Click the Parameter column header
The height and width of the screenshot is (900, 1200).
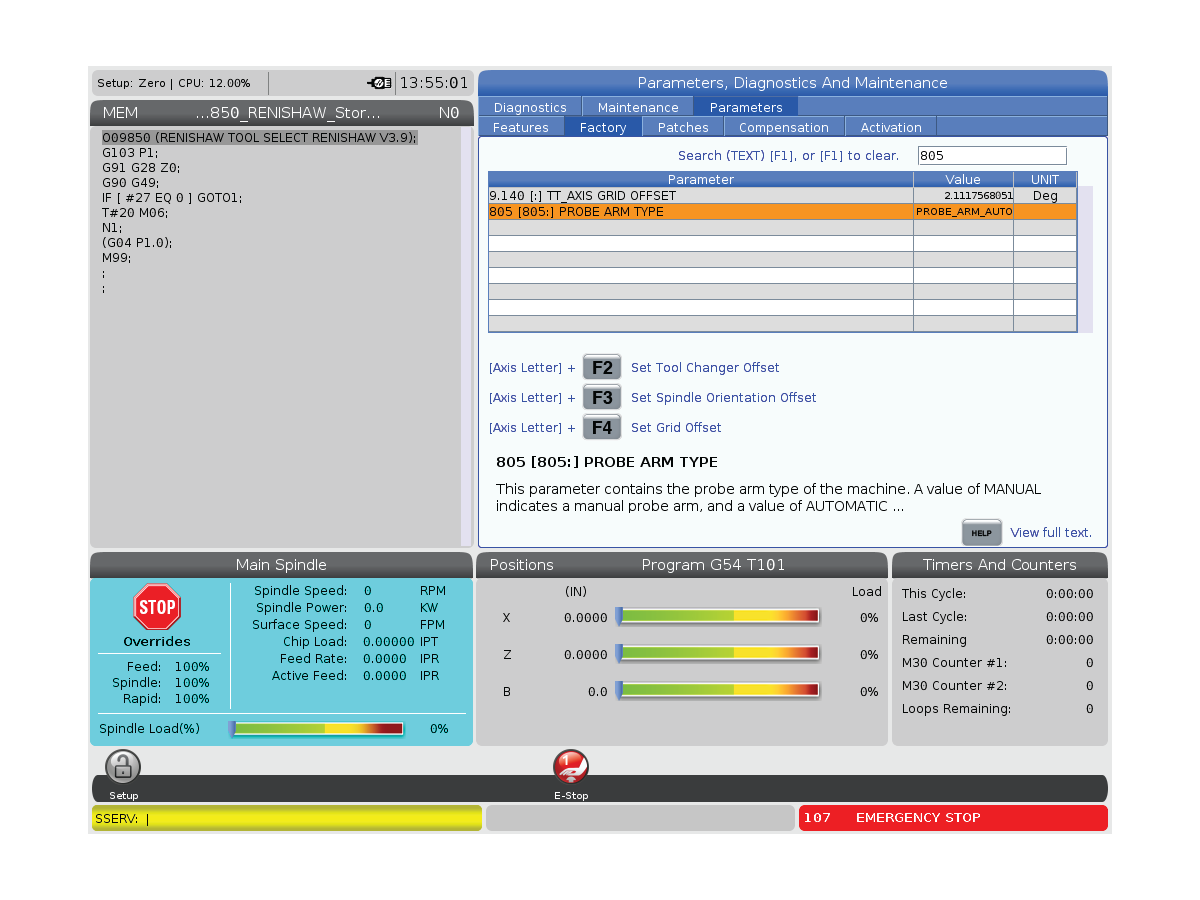[x=701, y=180]
